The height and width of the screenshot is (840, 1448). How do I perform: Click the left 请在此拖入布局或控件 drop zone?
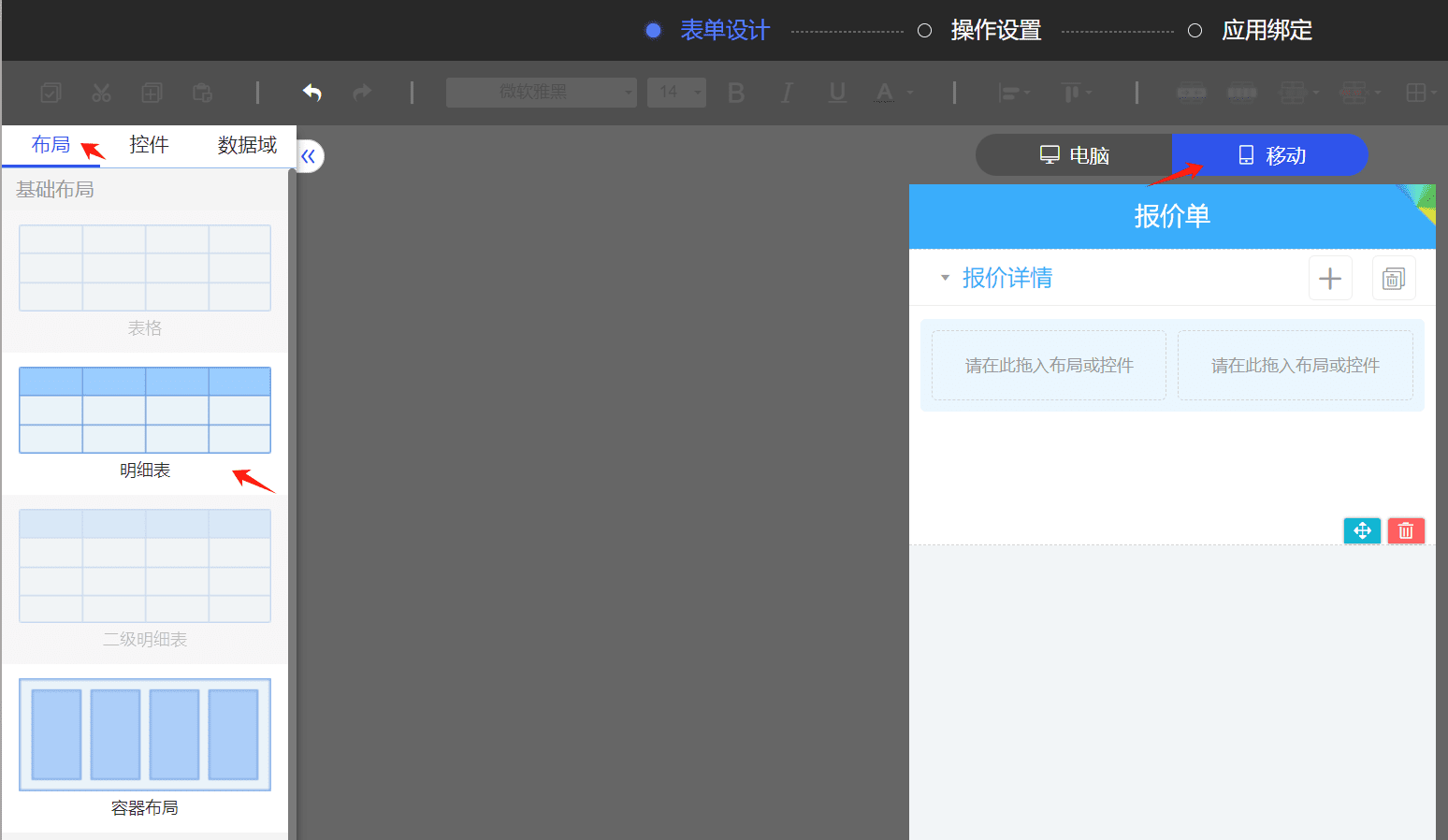tap(1049, 366)
